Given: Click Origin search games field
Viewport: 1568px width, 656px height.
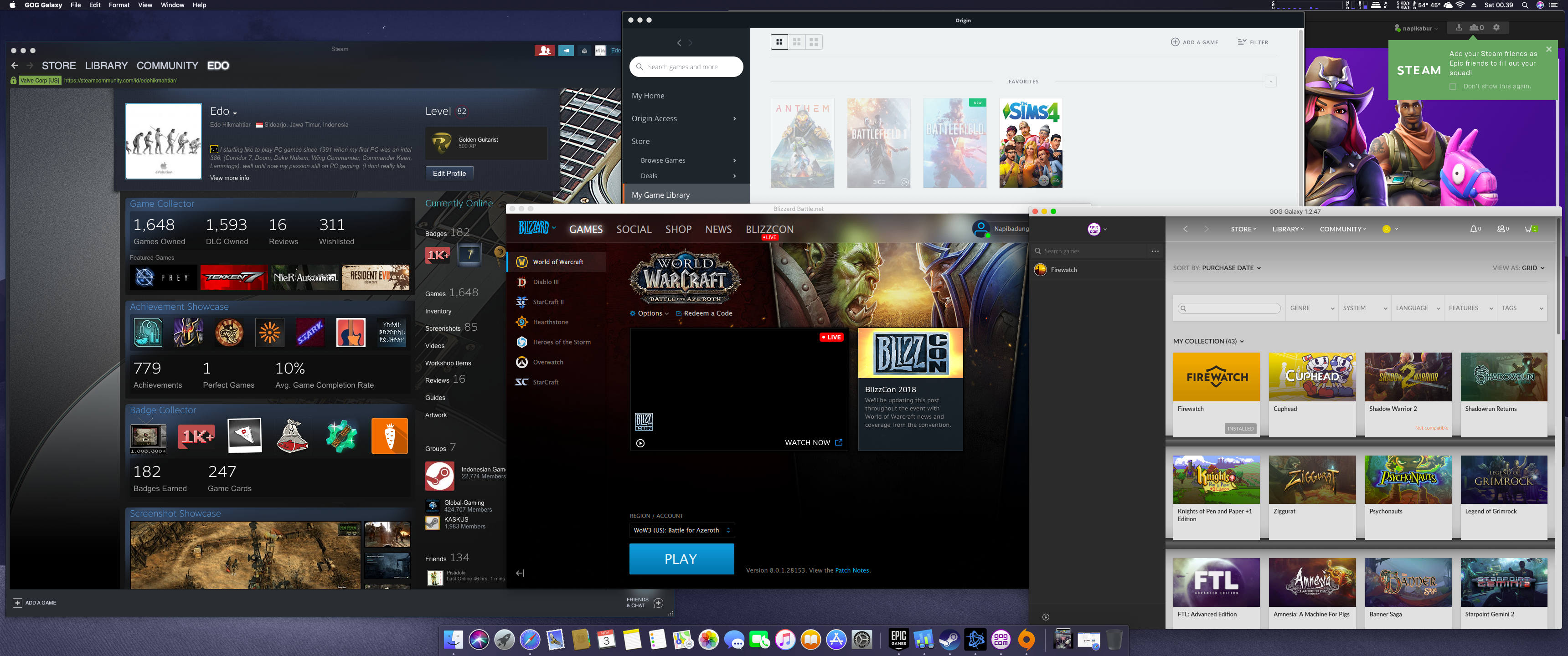Looking at the screenshot, I should (x=686, y=67).
